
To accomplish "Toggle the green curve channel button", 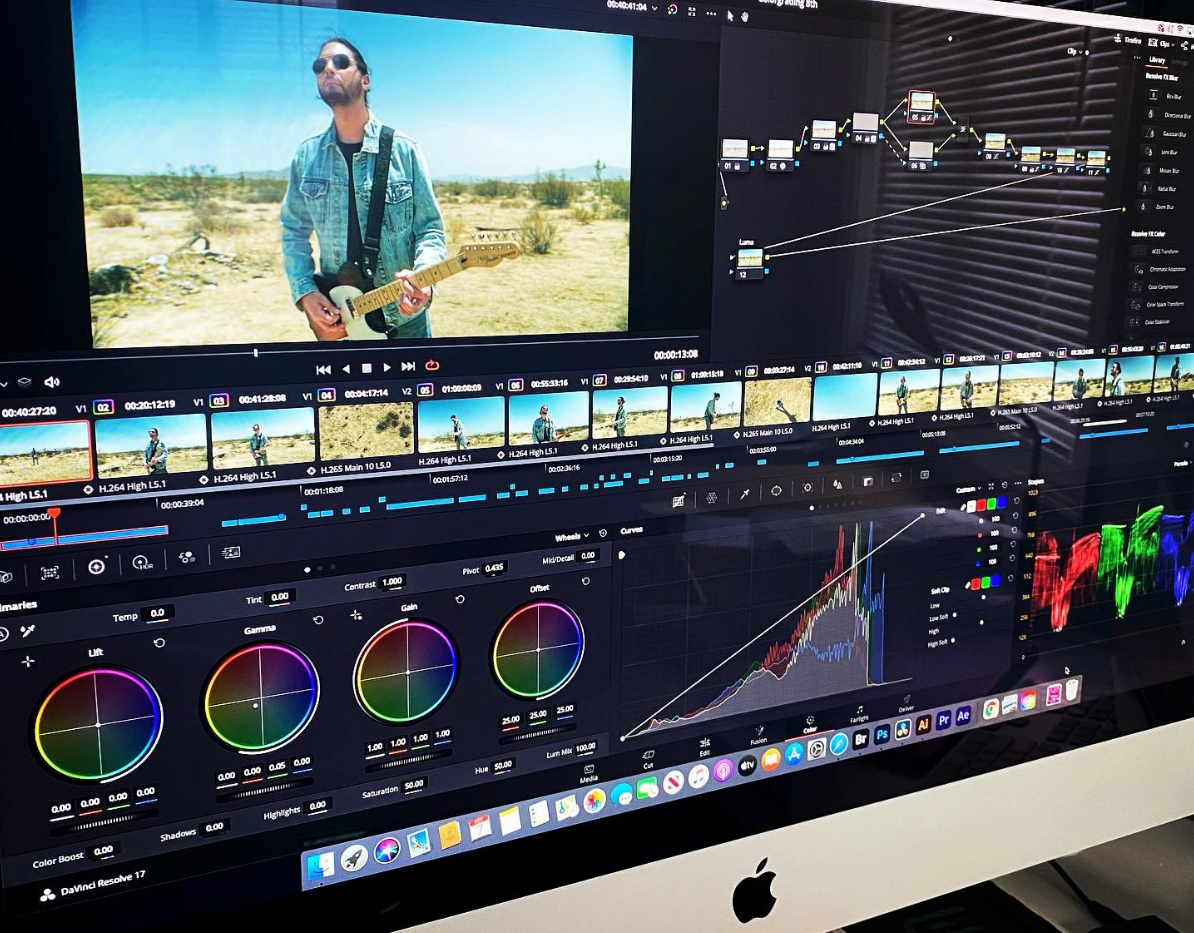I will [991, 503].
